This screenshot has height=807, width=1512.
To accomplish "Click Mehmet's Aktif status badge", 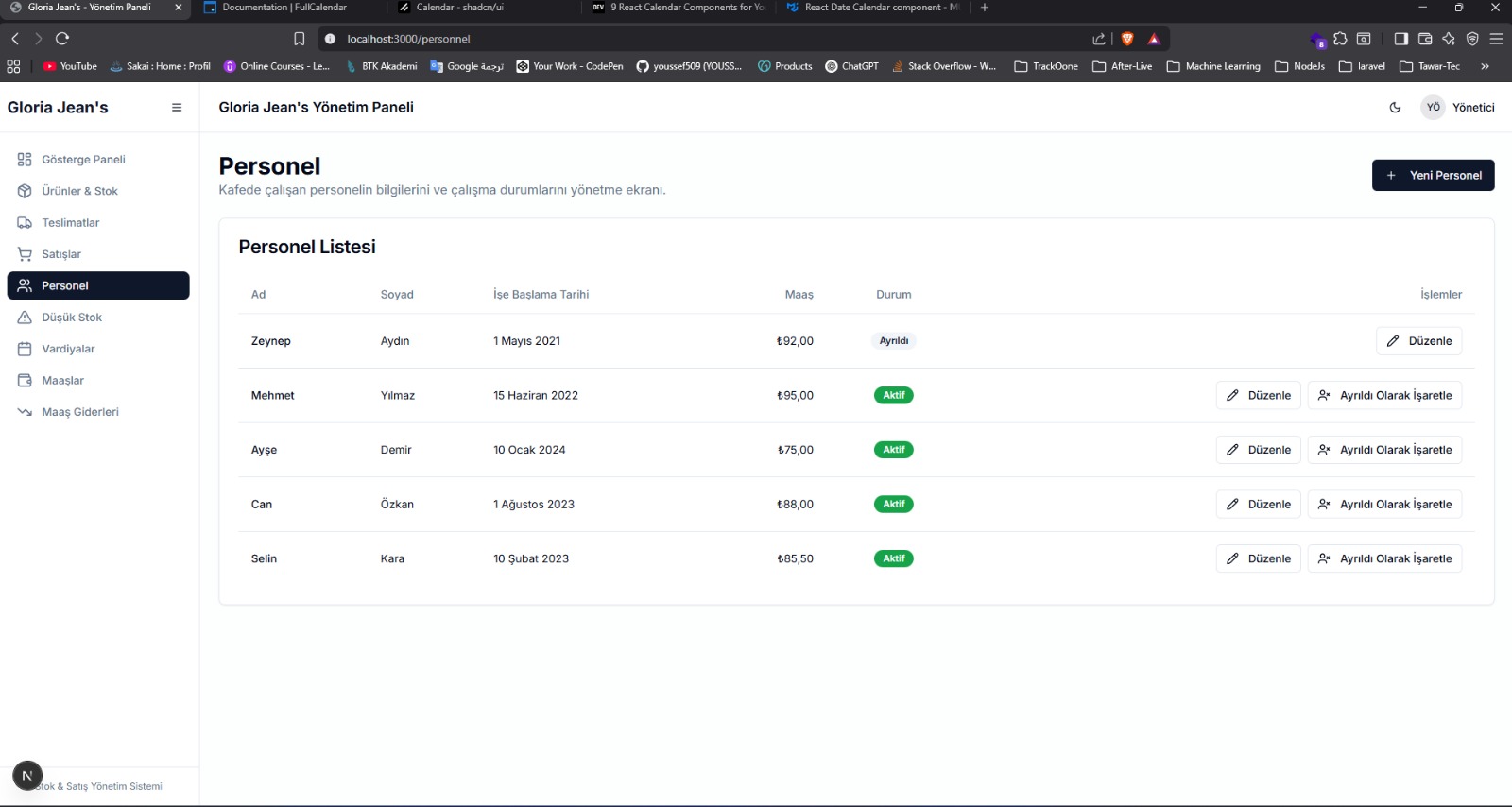I will pos(894,396).
